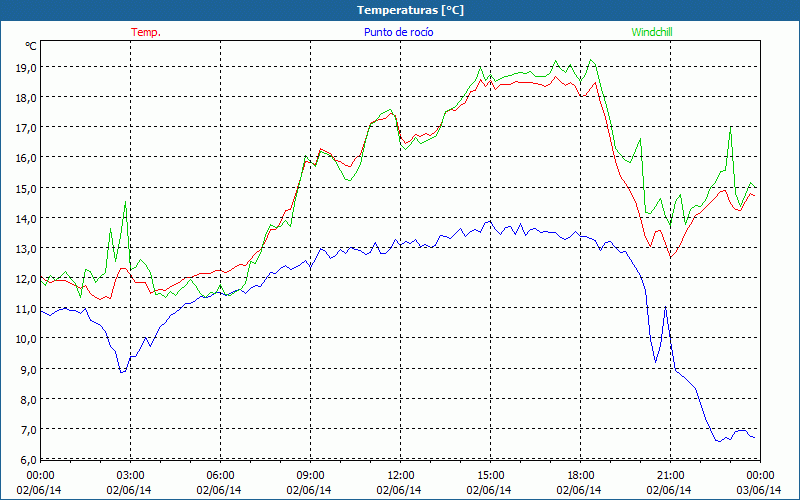800x500 pixels.
Task: Select the red 'Temp.' legend label
Action: coord(146,32)
